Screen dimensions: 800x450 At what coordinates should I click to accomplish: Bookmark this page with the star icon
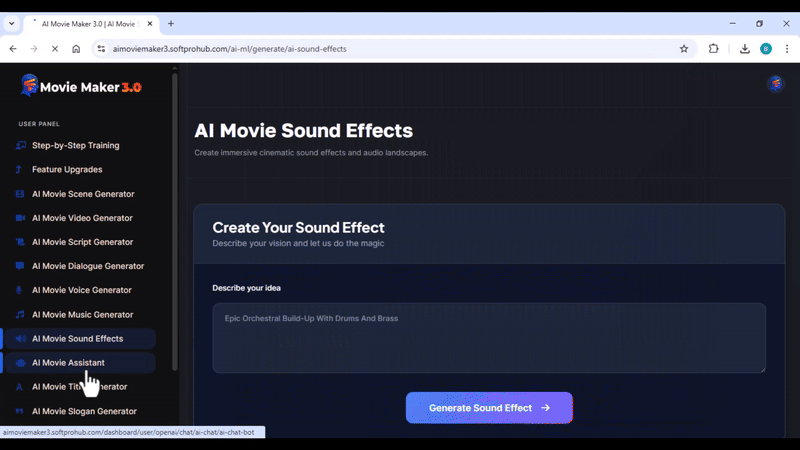click(x=684, y=48)
